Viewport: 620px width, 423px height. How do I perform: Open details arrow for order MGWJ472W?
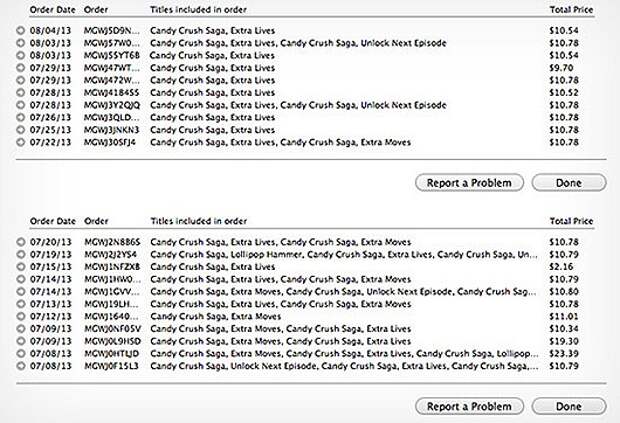point(21,80)
